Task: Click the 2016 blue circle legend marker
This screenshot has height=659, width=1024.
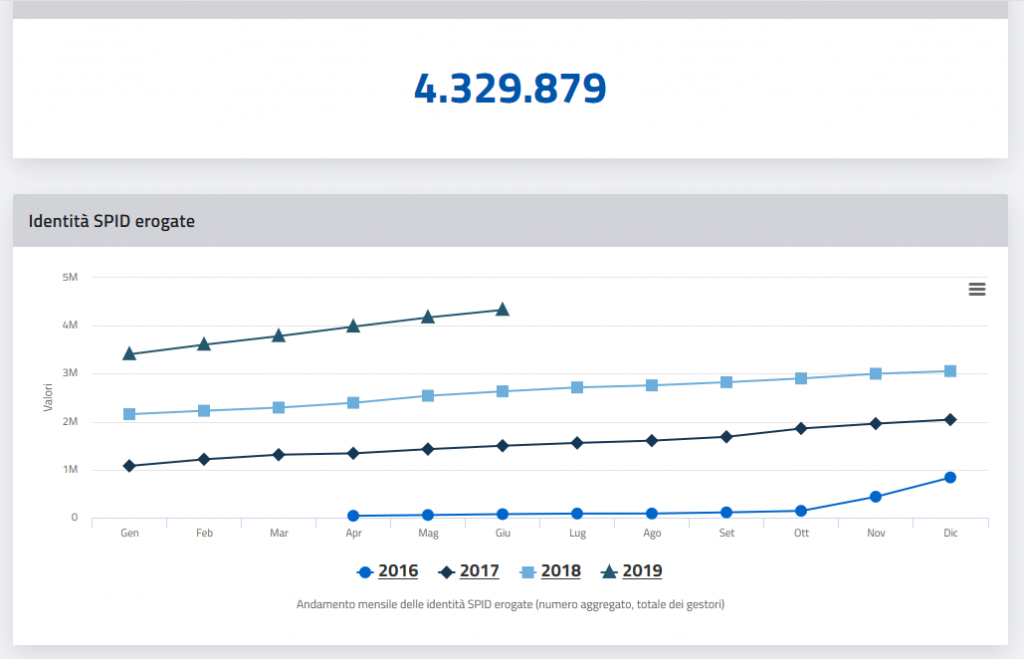Action: [365, 572]
